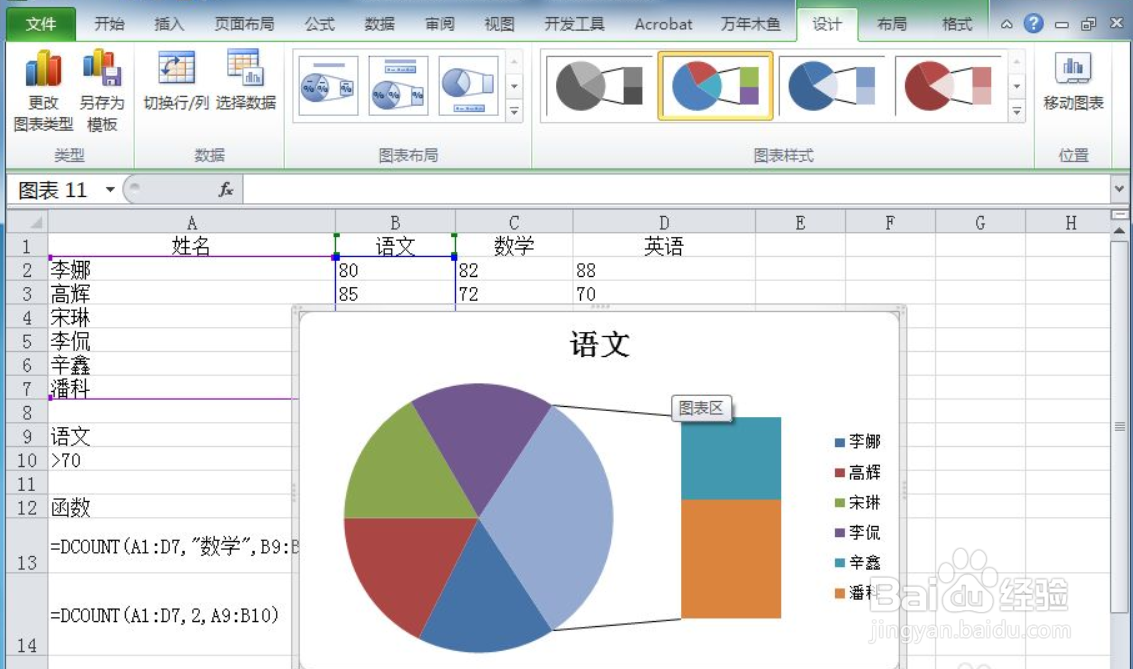Select the currently highlighted colorful chart style
Viewport: 1133px width, 669px height.
tap(713, 85)
